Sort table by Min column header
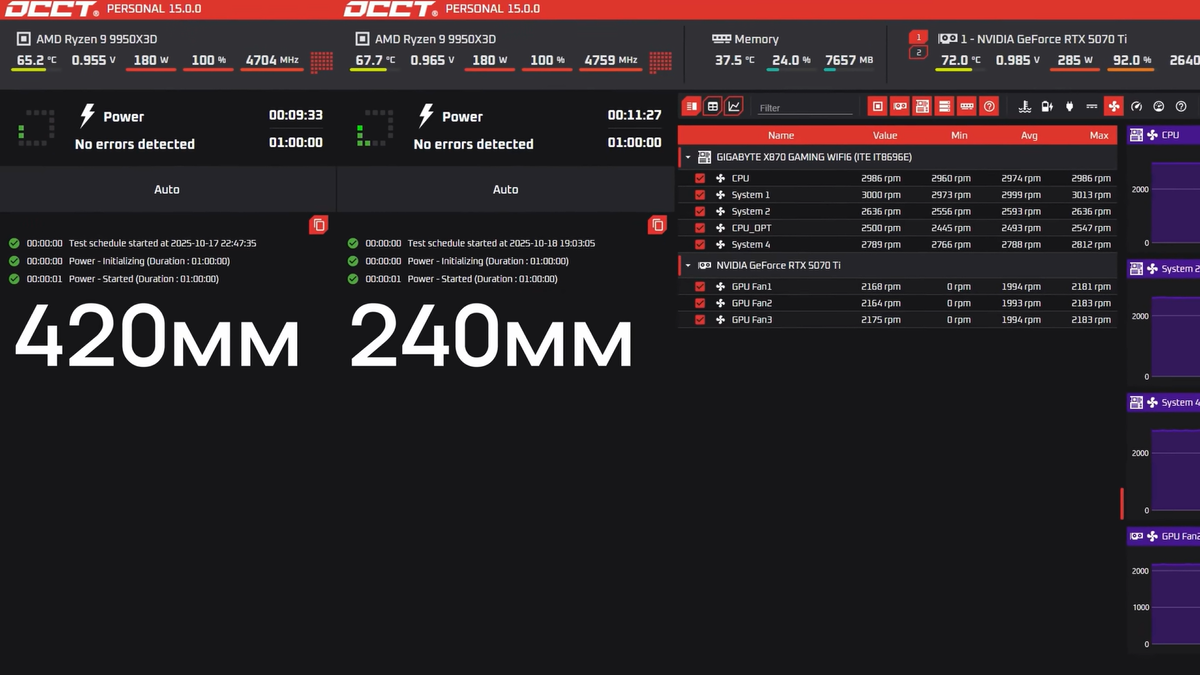Screen dimensions: 1200x675 [x=959, y=135]
